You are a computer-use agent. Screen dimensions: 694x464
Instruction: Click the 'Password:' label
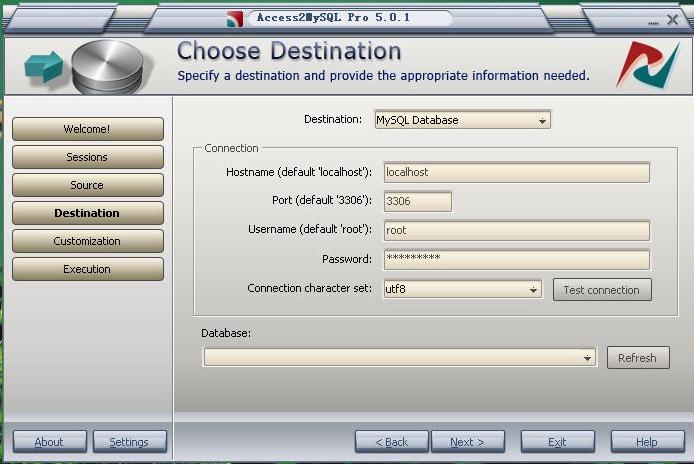(x=347, y=259)
